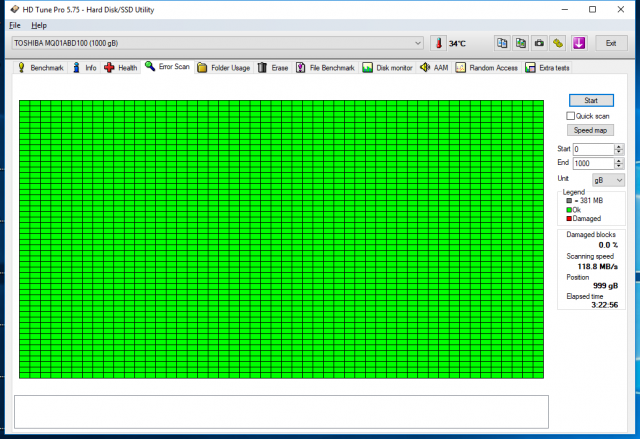Switch to the Benchmark tab
The image size is (640, 439).
click(41, 68)
